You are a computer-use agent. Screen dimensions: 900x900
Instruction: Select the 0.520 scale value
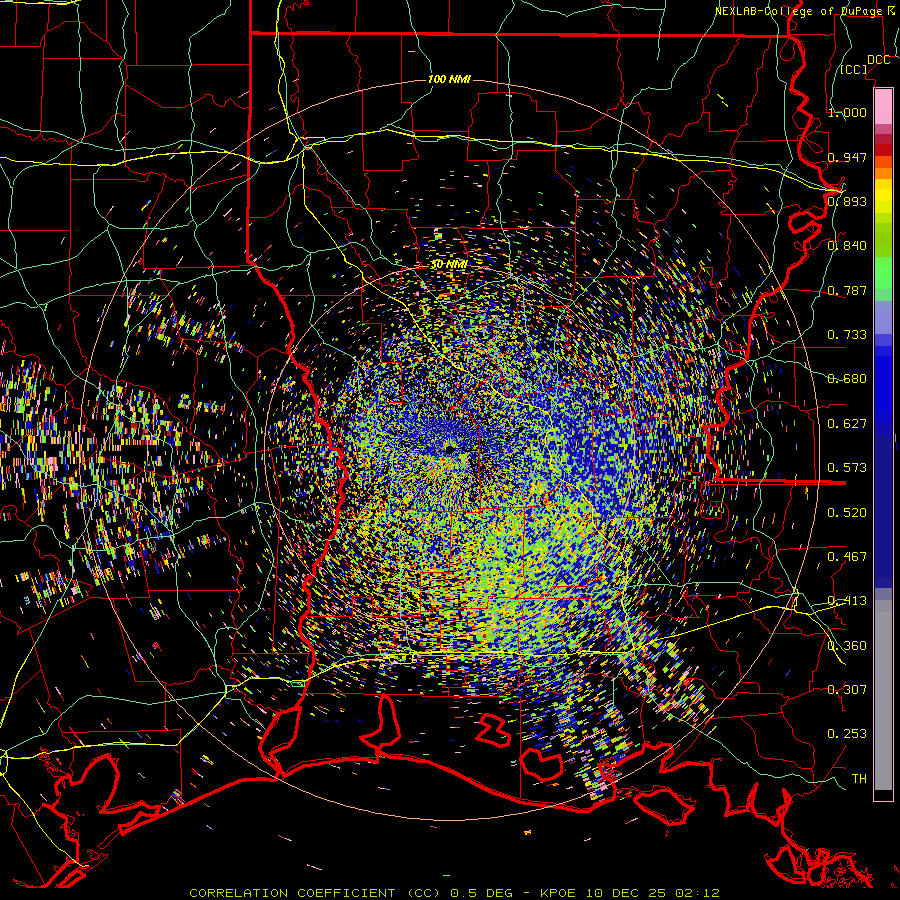[x=847, y=513]
